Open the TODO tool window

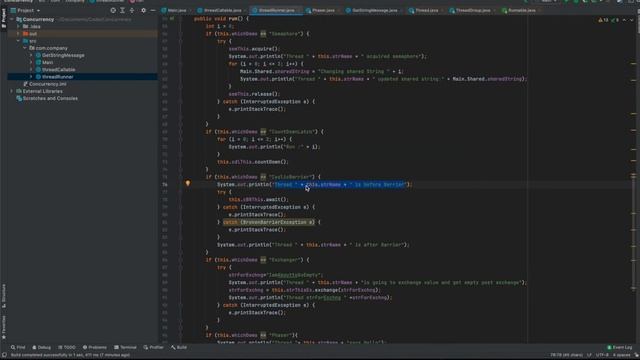pos(67,347)
